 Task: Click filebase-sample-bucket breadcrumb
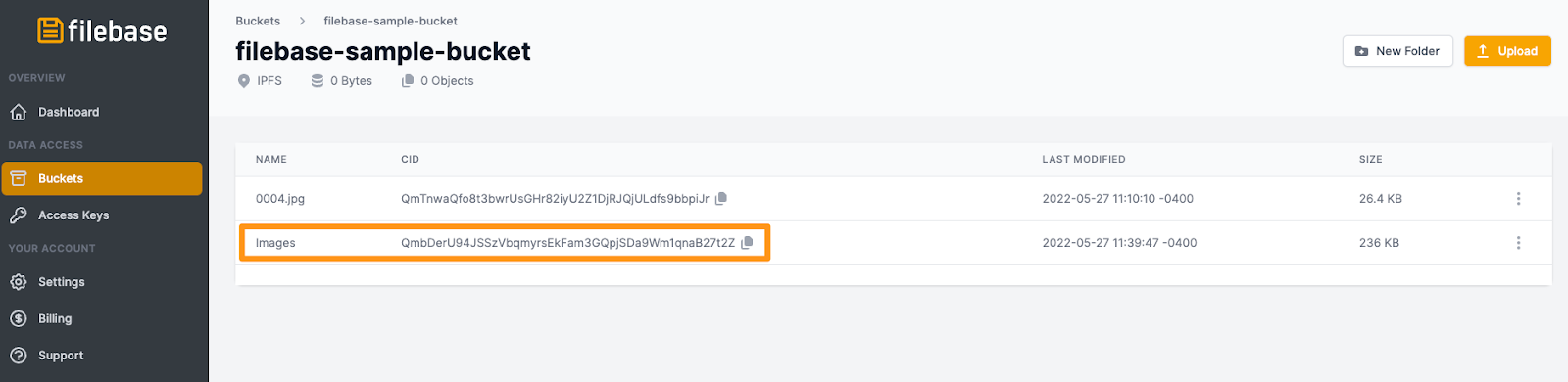click(390, 21)
